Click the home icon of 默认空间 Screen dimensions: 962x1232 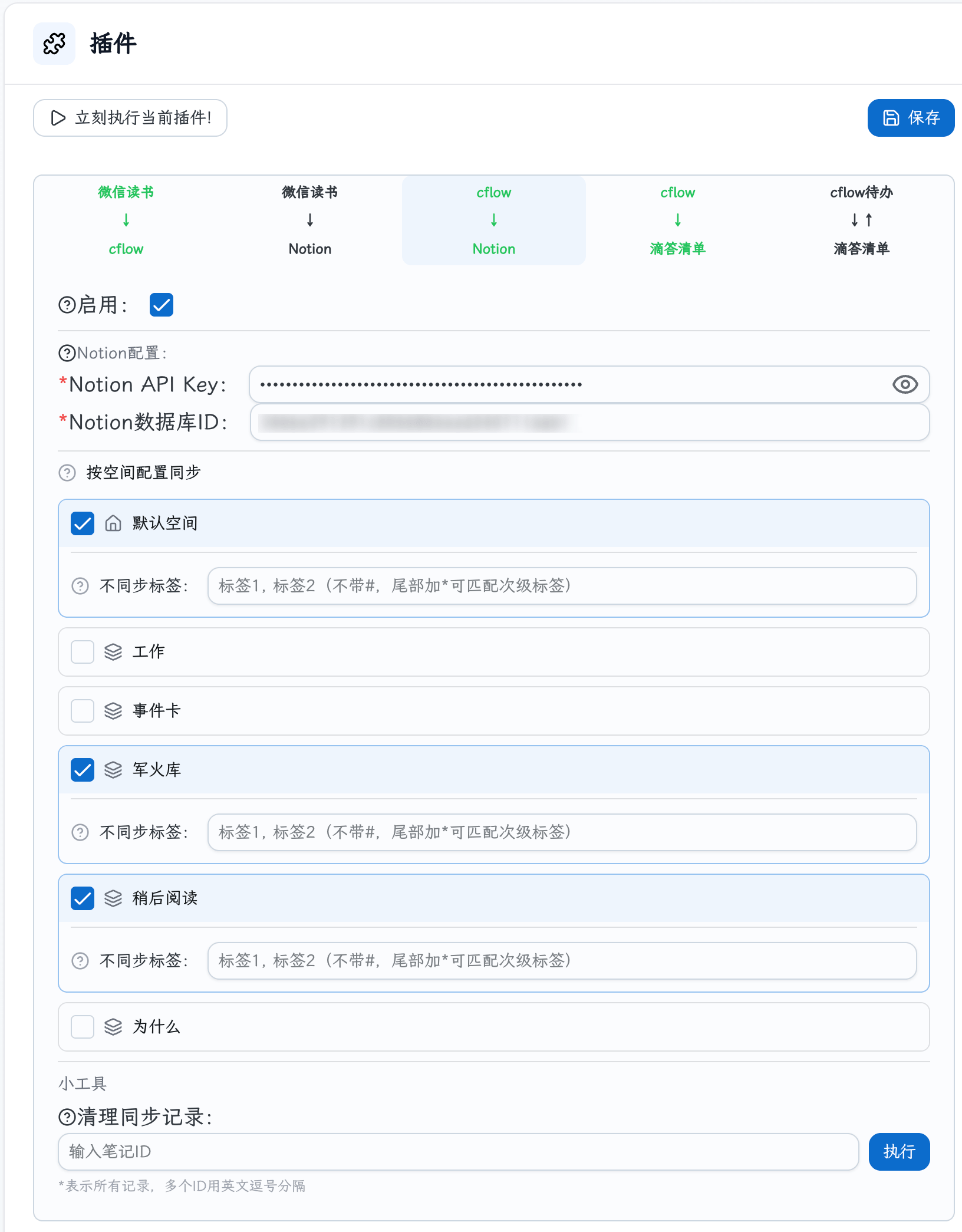(113, 523)
